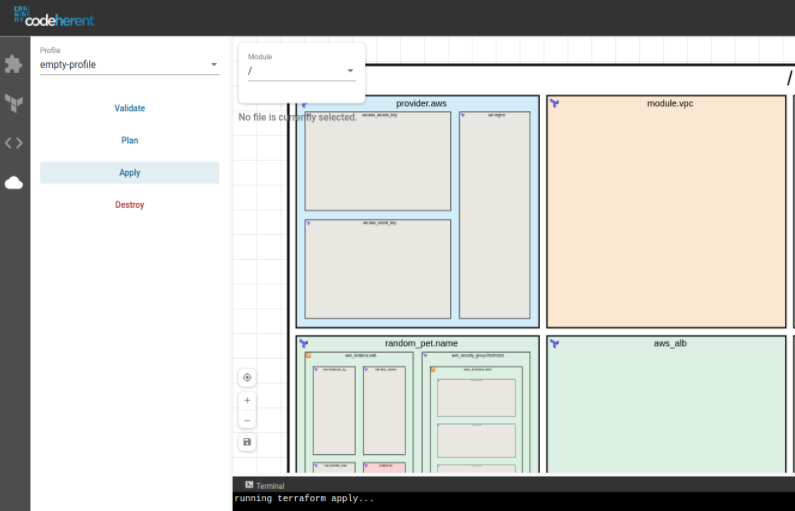This screenshot has height=511, width=795.
Task: Switch to the Terminal tab
Action: pyautogui.click(x=265, y=485)
